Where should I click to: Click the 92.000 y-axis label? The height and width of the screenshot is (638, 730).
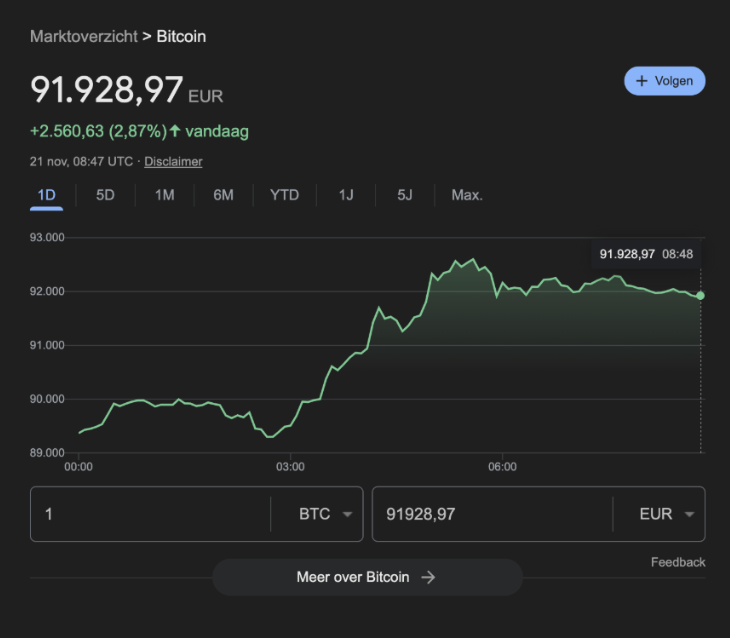coord(47,292)
